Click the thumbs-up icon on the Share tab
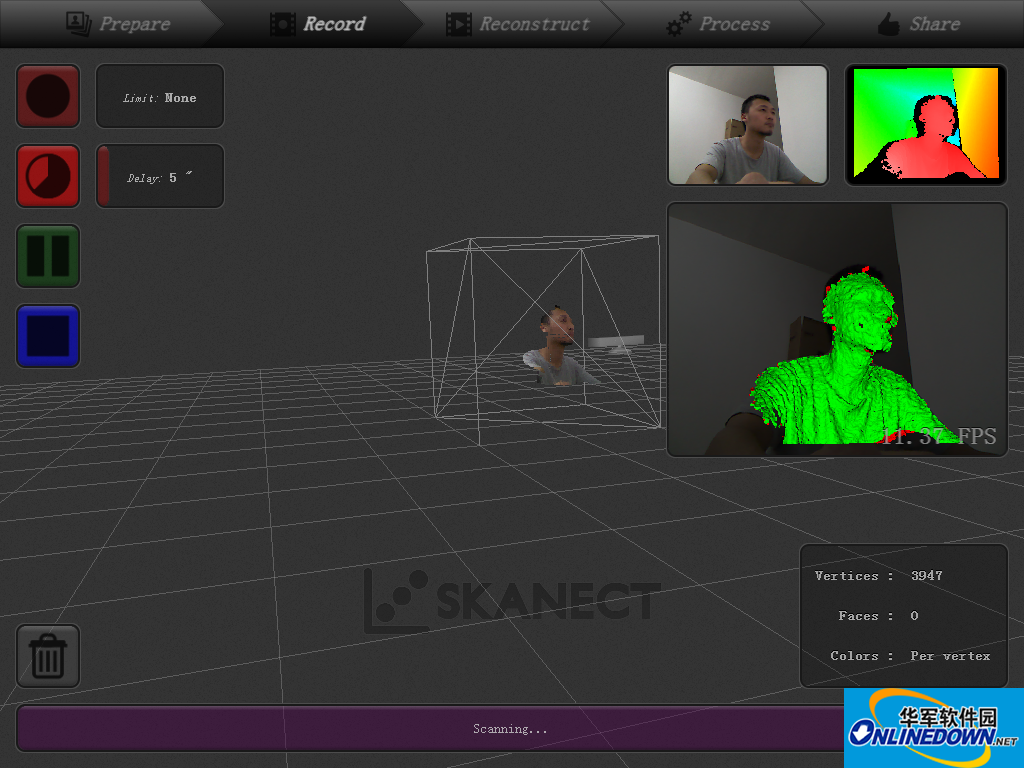 coord(889,24)
